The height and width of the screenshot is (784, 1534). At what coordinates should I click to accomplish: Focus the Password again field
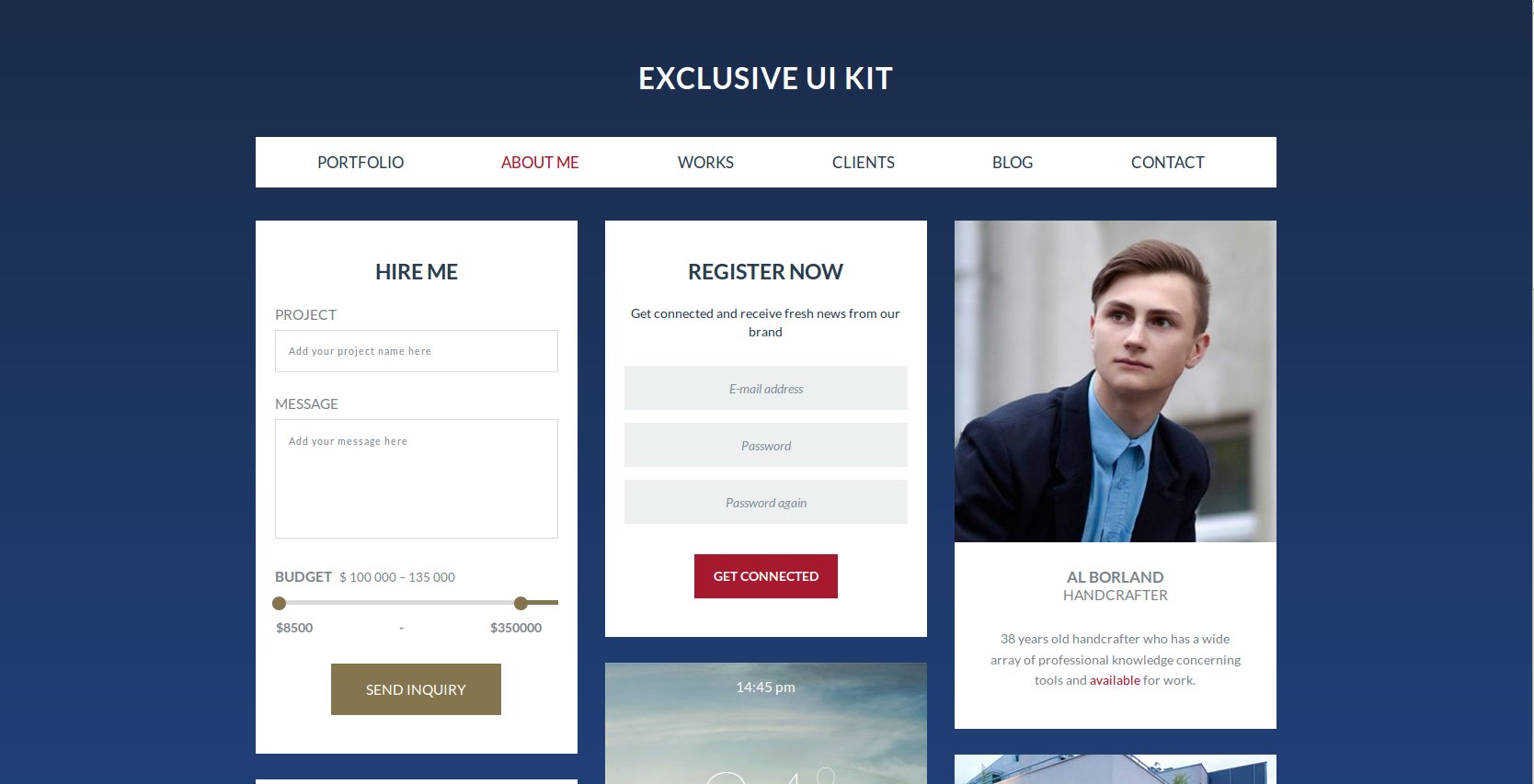pyautogui.click(x=766, y=502)
